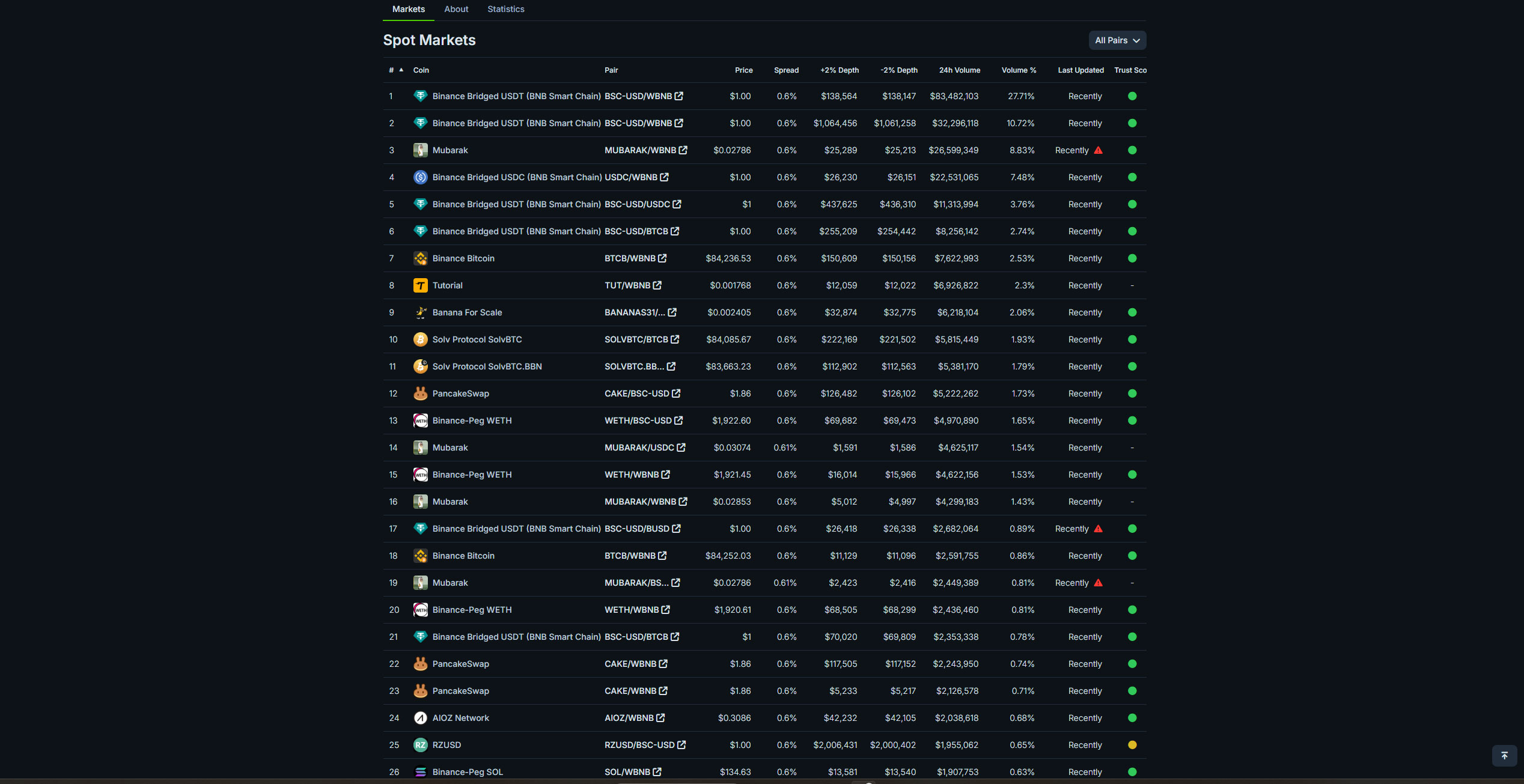The width and height of the screenshot is (1524, 784).
Task: Sort table by Pair column header
Action: click(x=611, y=70)
